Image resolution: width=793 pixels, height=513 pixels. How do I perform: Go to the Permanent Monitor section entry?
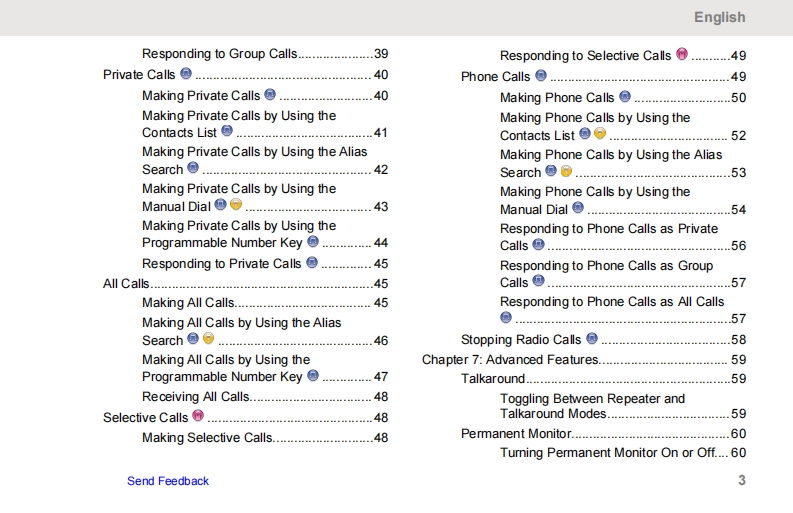point(516,433)
